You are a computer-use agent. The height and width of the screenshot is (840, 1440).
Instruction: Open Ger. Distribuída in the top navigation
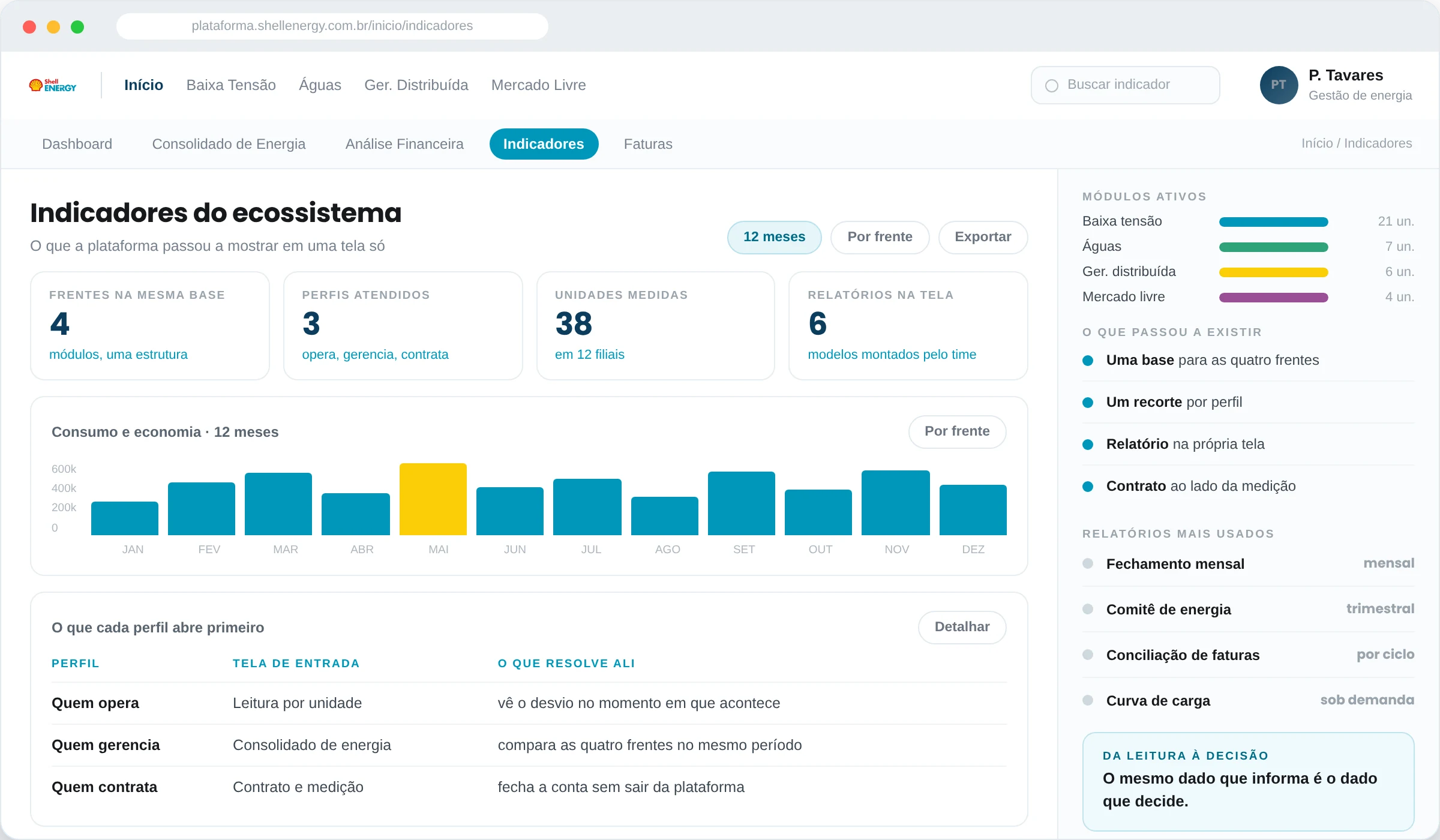416,85
